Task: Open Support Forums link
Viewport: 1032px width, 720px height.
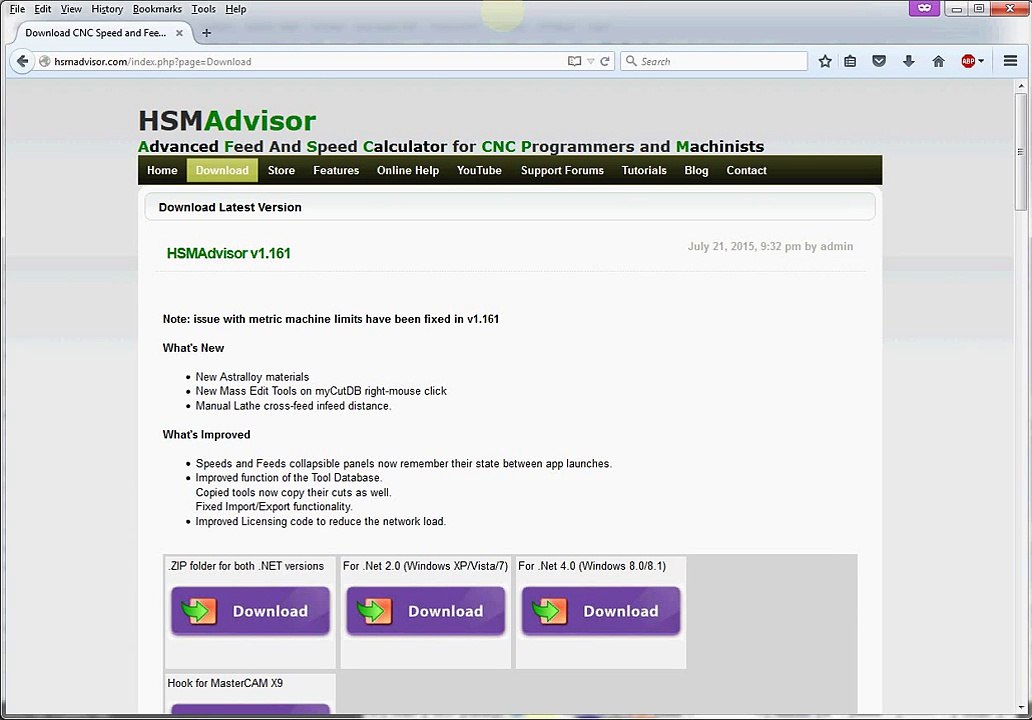Action: 562,170
